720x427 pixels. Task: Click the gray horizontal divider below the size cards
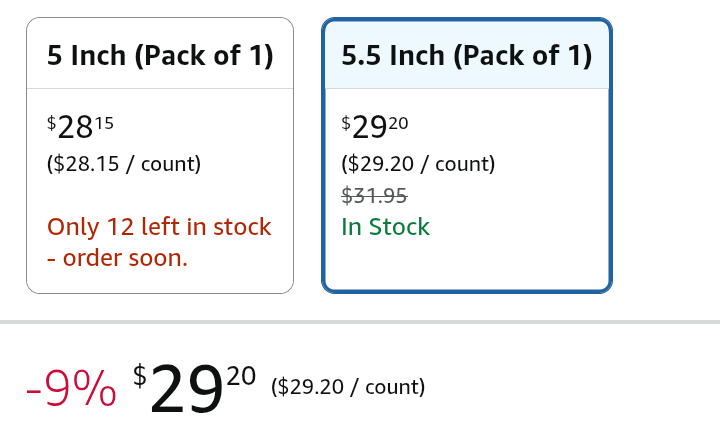[x=360, y=322]
